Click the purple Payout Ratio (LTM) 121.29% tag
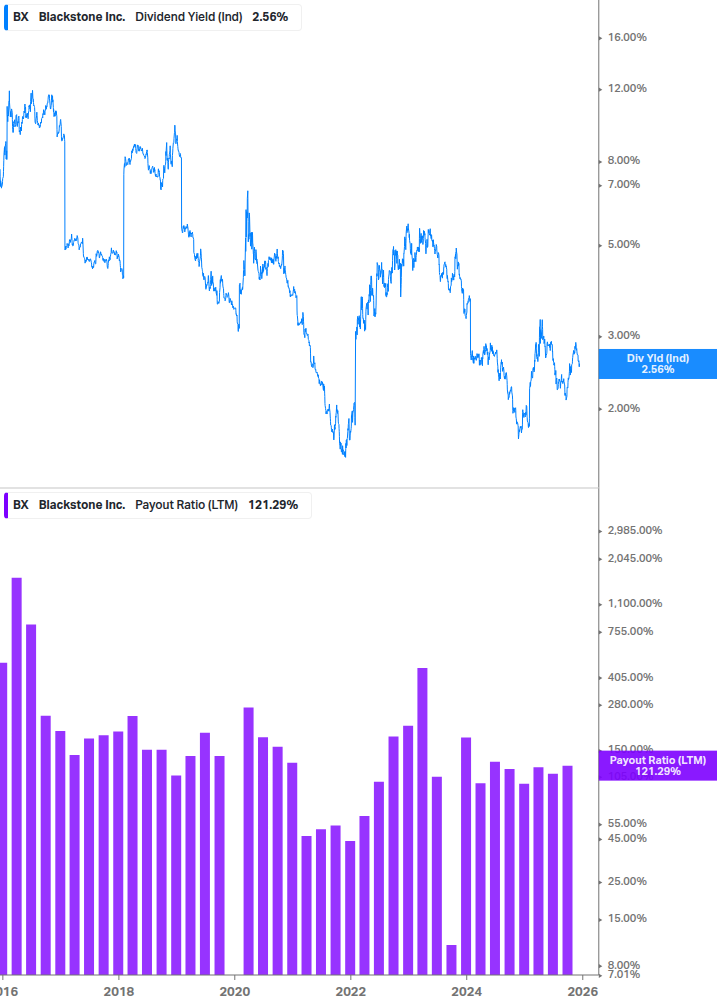 [657, 765]
